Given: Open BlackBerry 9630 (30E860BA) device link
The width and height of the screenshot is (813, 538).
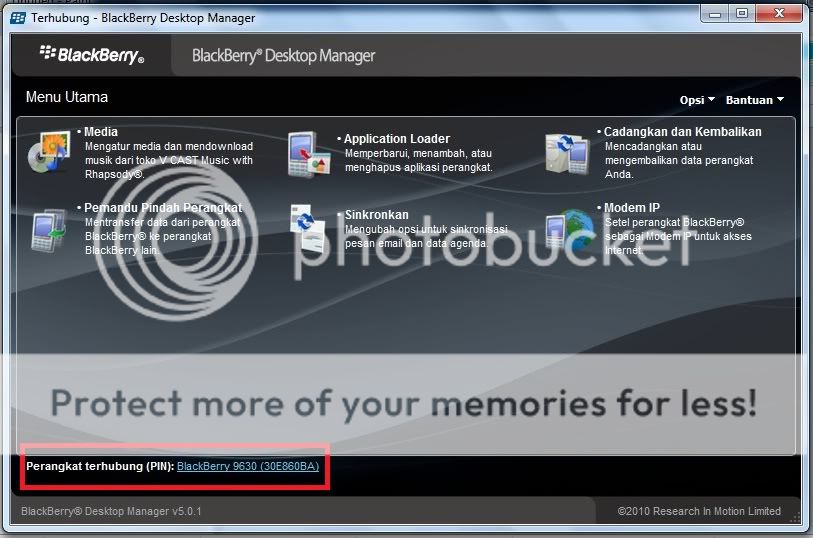Looking at the screenshot, I should tap(248, 466).
